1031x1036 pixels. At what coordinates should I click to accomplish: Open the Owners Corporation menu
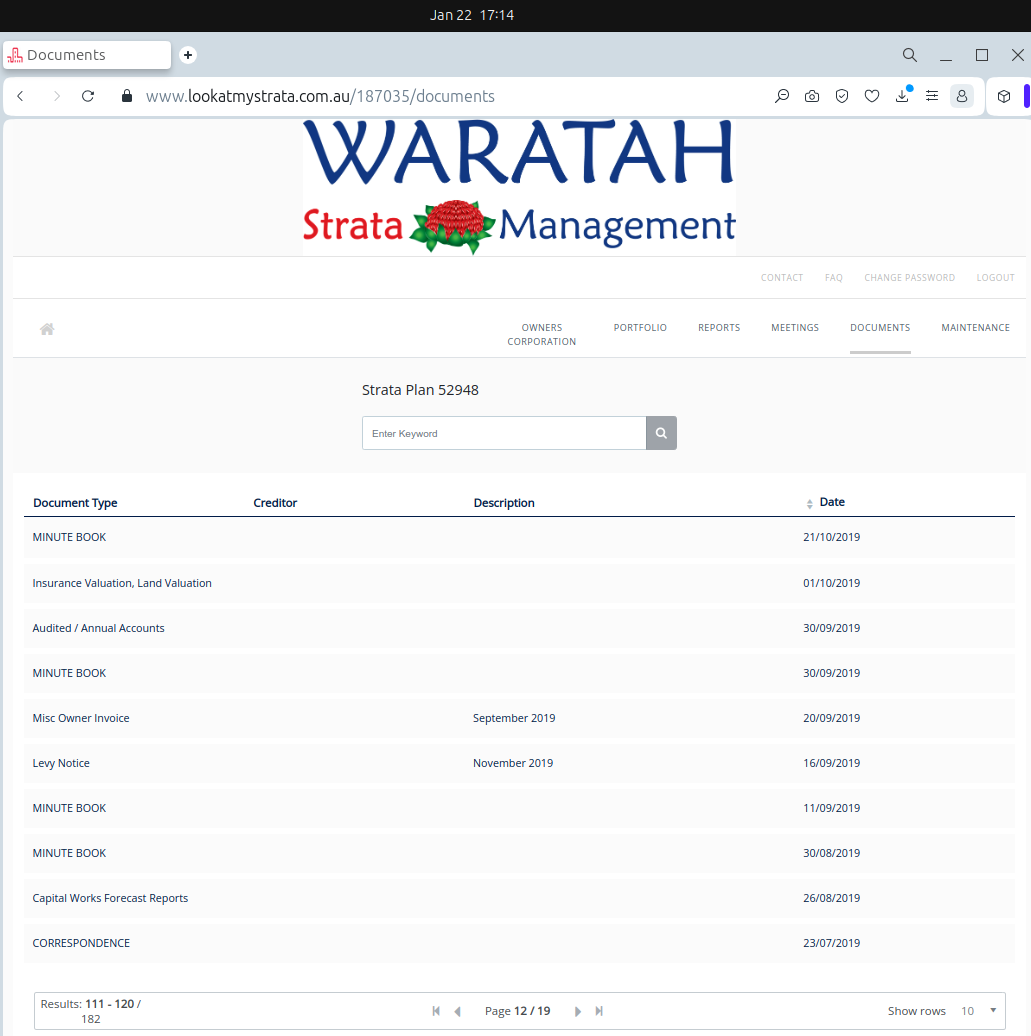point(542,334)
